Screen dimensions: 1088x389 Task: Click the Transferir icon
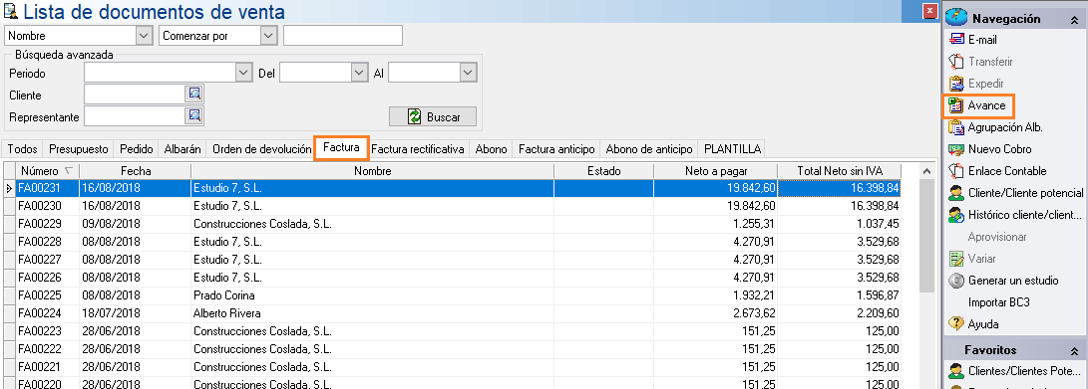pyautogui.click(x=957, y=62)
